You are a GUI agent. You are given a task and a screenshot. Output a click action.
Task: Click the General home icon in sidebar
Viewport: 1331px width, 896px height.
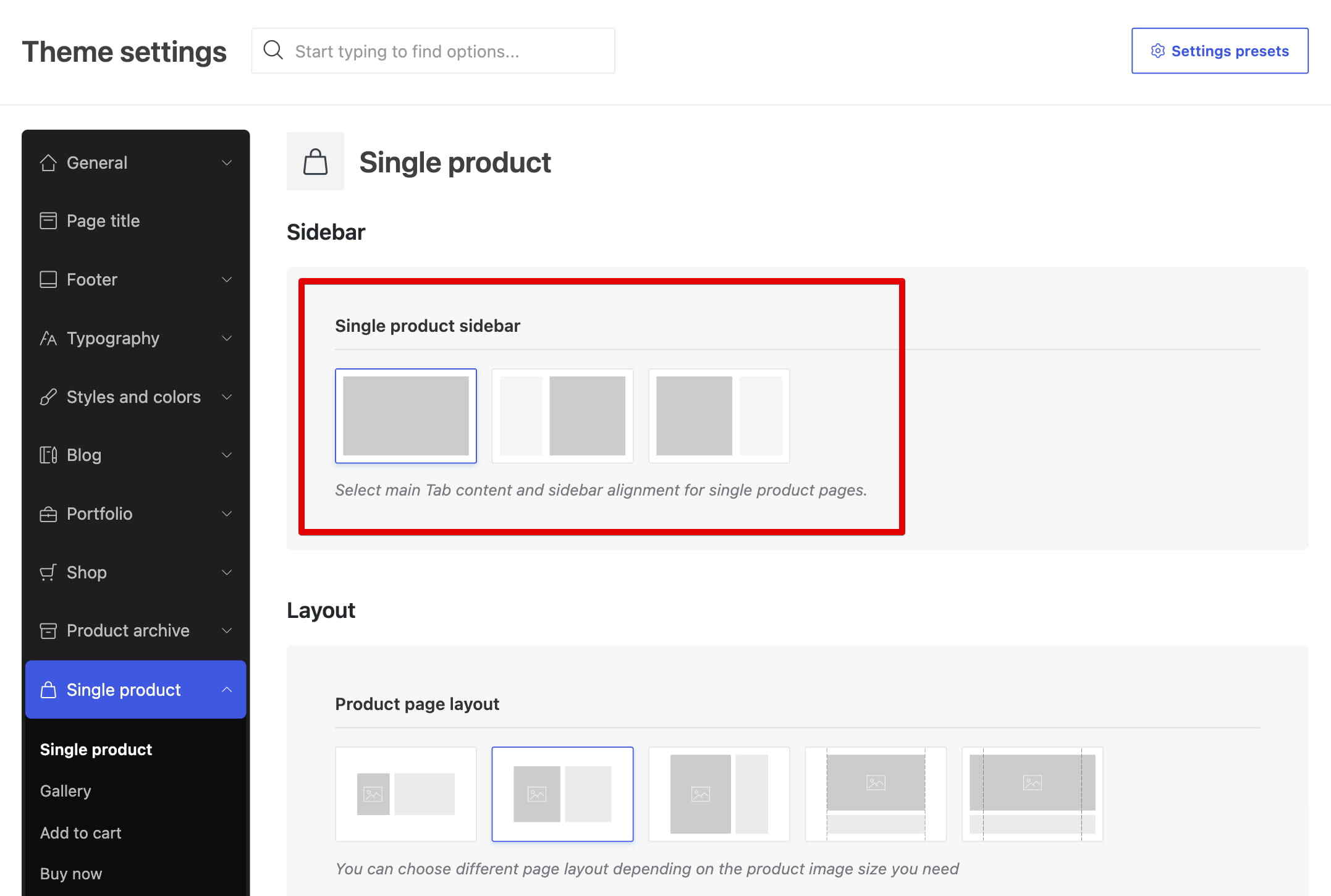(48, 163)
